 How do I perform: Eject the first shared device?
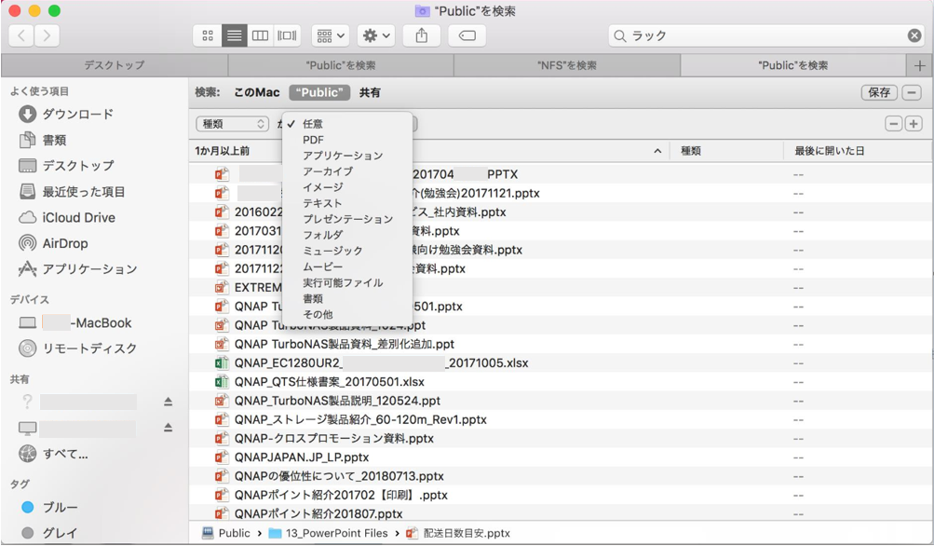click(x=168, y=402)
